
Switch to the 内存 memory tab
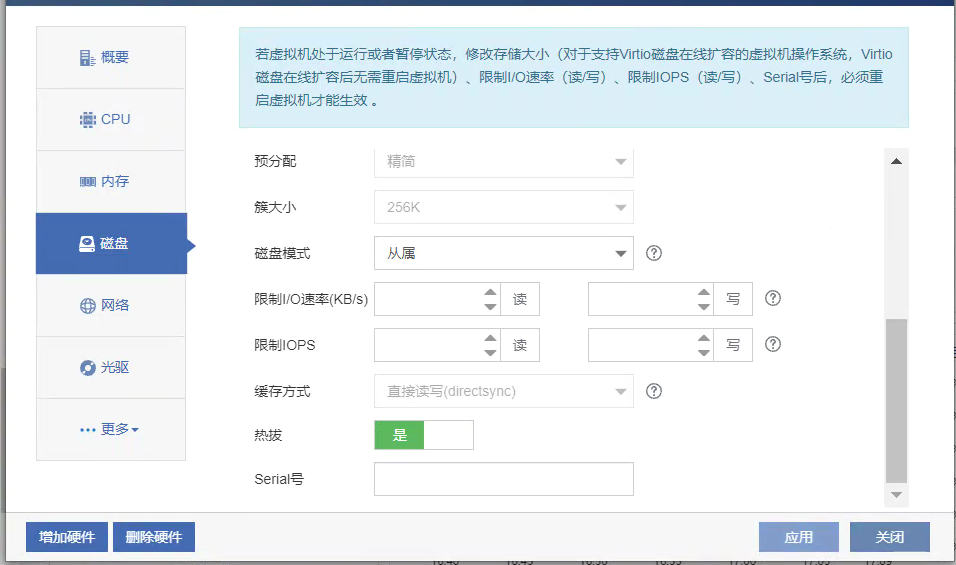click(111, 182)
